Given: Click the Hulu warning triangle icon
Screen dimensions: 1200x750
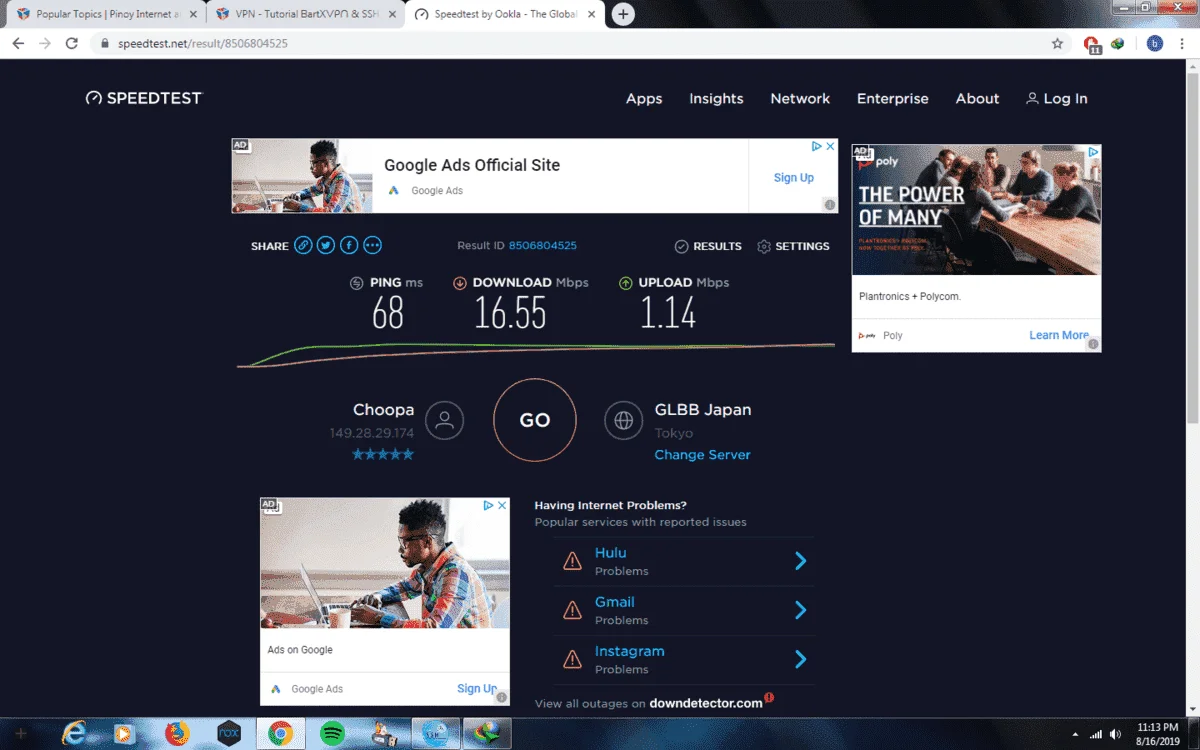Looking at the screenshot, I should tap(572, 561).
